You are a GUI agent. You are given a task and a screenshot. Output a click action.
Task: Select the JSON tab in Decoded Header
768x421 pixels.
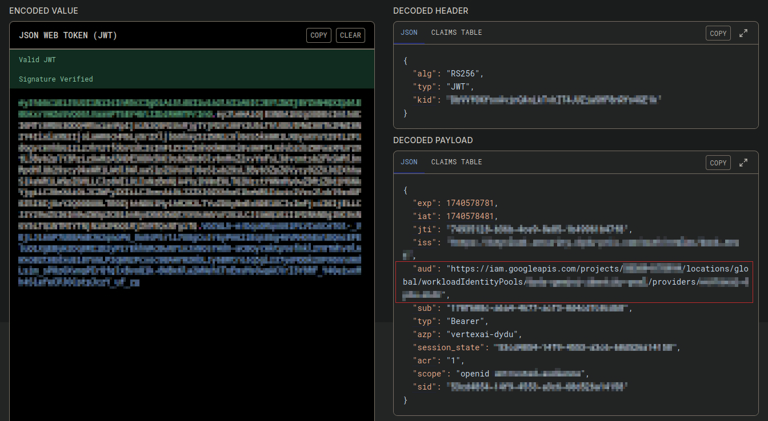409,33
